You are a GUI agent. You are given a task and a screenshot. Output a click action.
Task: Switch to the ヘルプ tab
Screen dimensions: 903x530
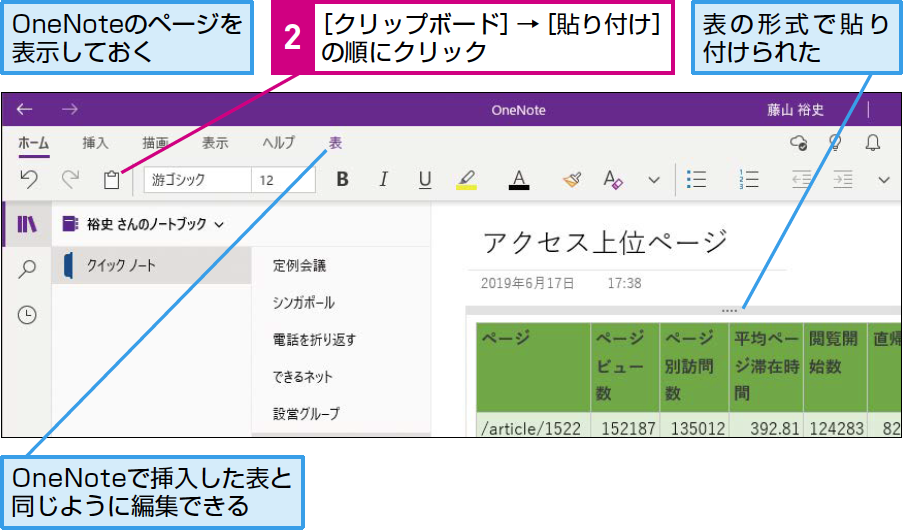[x=279, y=143]
